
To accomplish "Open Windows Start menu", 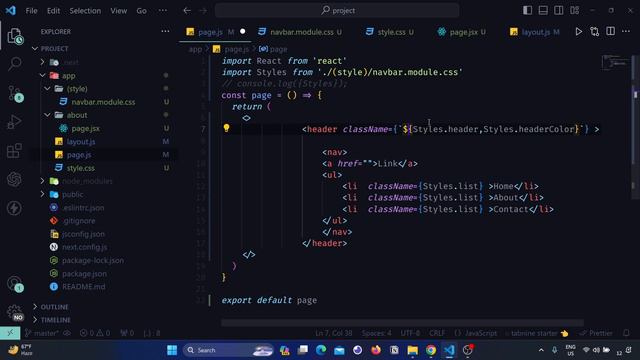I will [172, 350].
